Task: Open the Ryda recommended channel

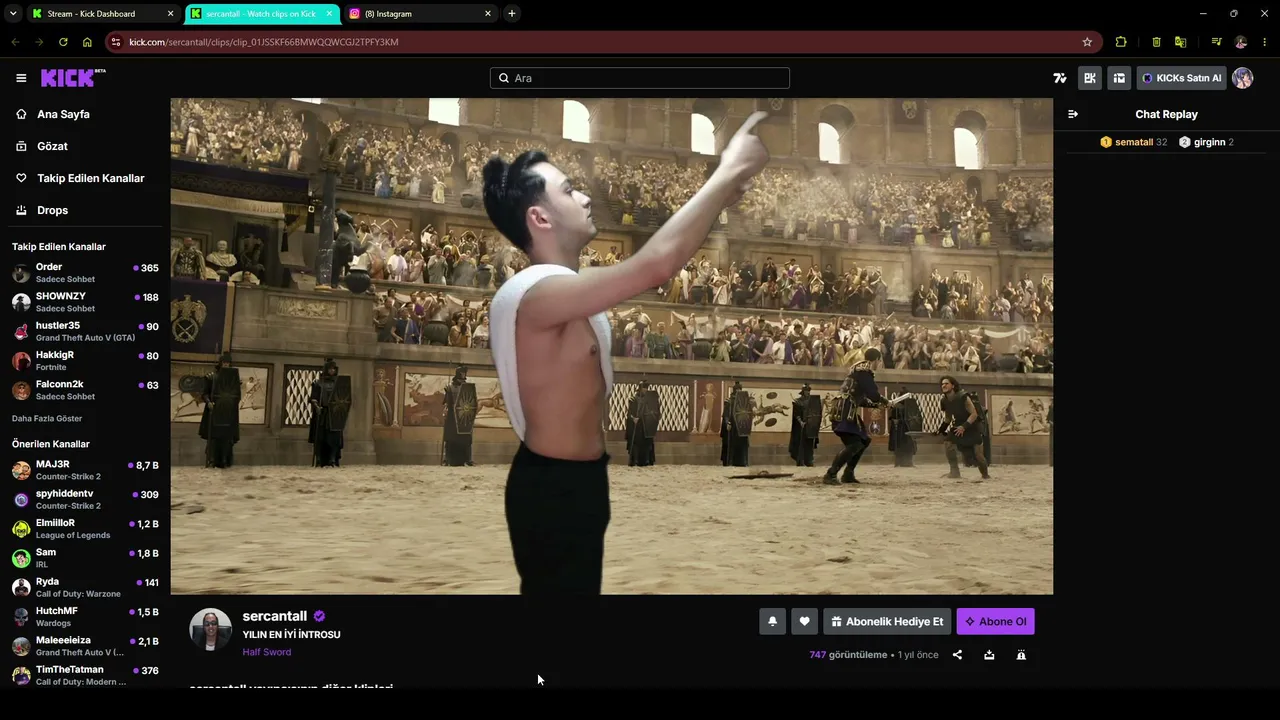Action: pyautogui.click(x=85, y=587)
